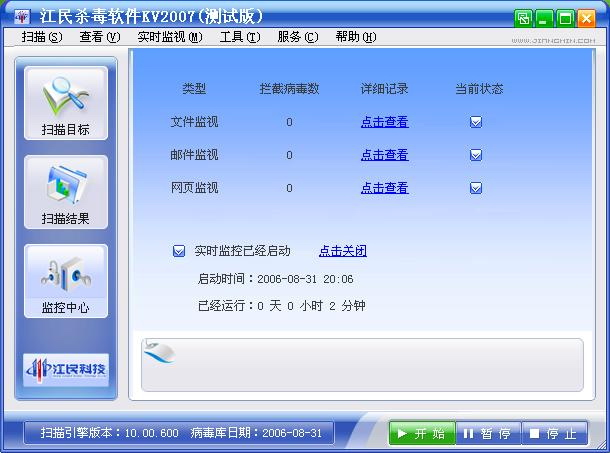Click the 拦截病毒数 column header
This screenshot has height=453, width=610.
[289, 89]
